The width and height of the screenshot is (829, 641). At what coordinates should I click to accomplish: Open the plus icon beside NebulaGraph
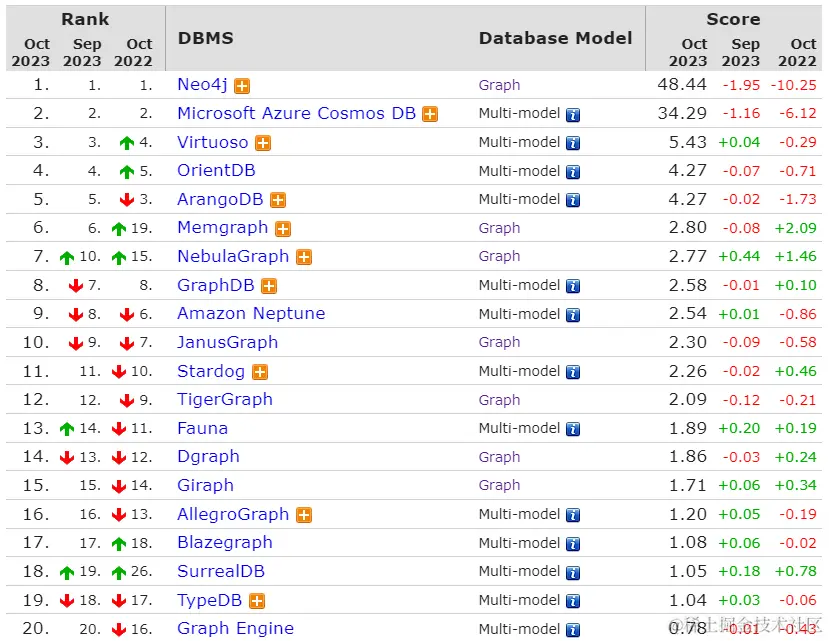pos(303,257)
